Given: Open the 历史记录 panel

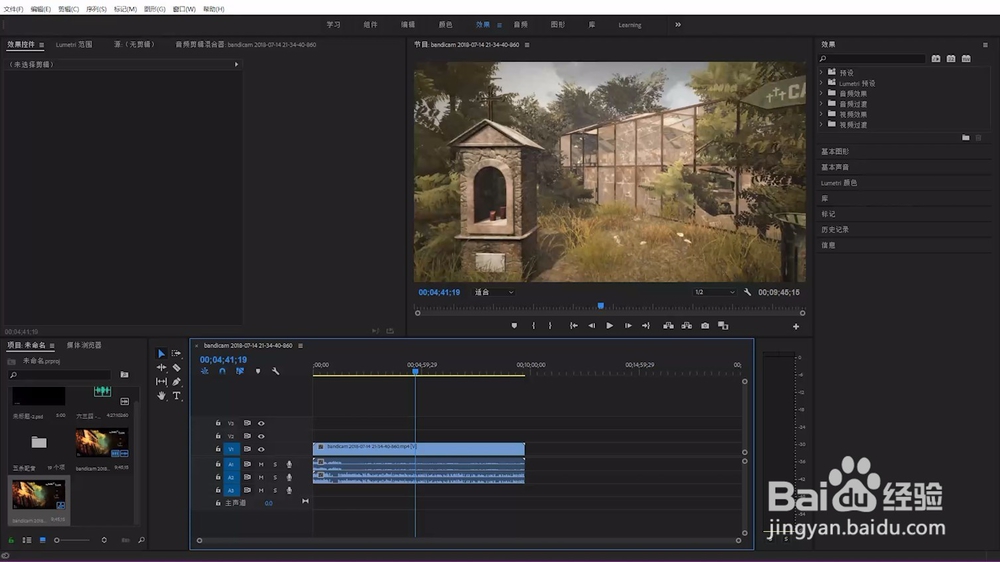Looking at the screenshot, I should tap(835, 230).
